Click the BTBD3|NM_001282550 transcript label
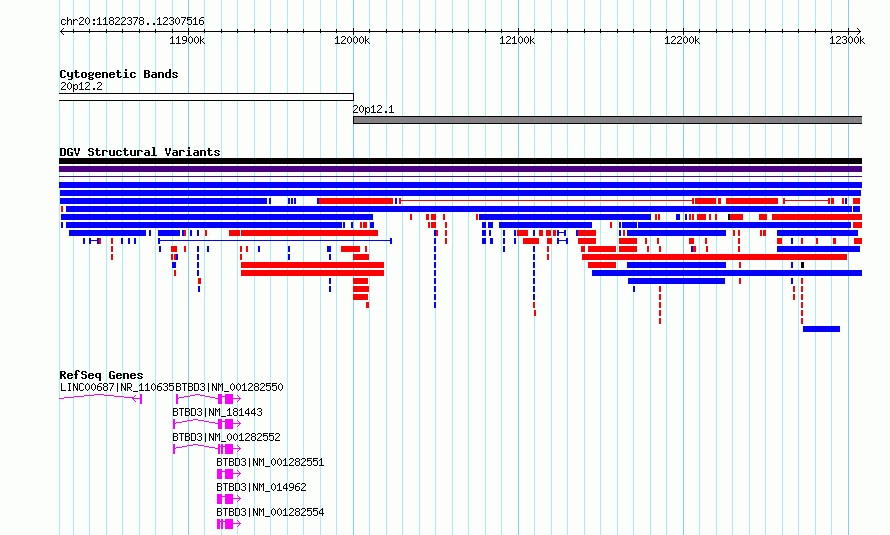This screenshot has width=890, height=535. pyautogui.click(x=229, y=387)
